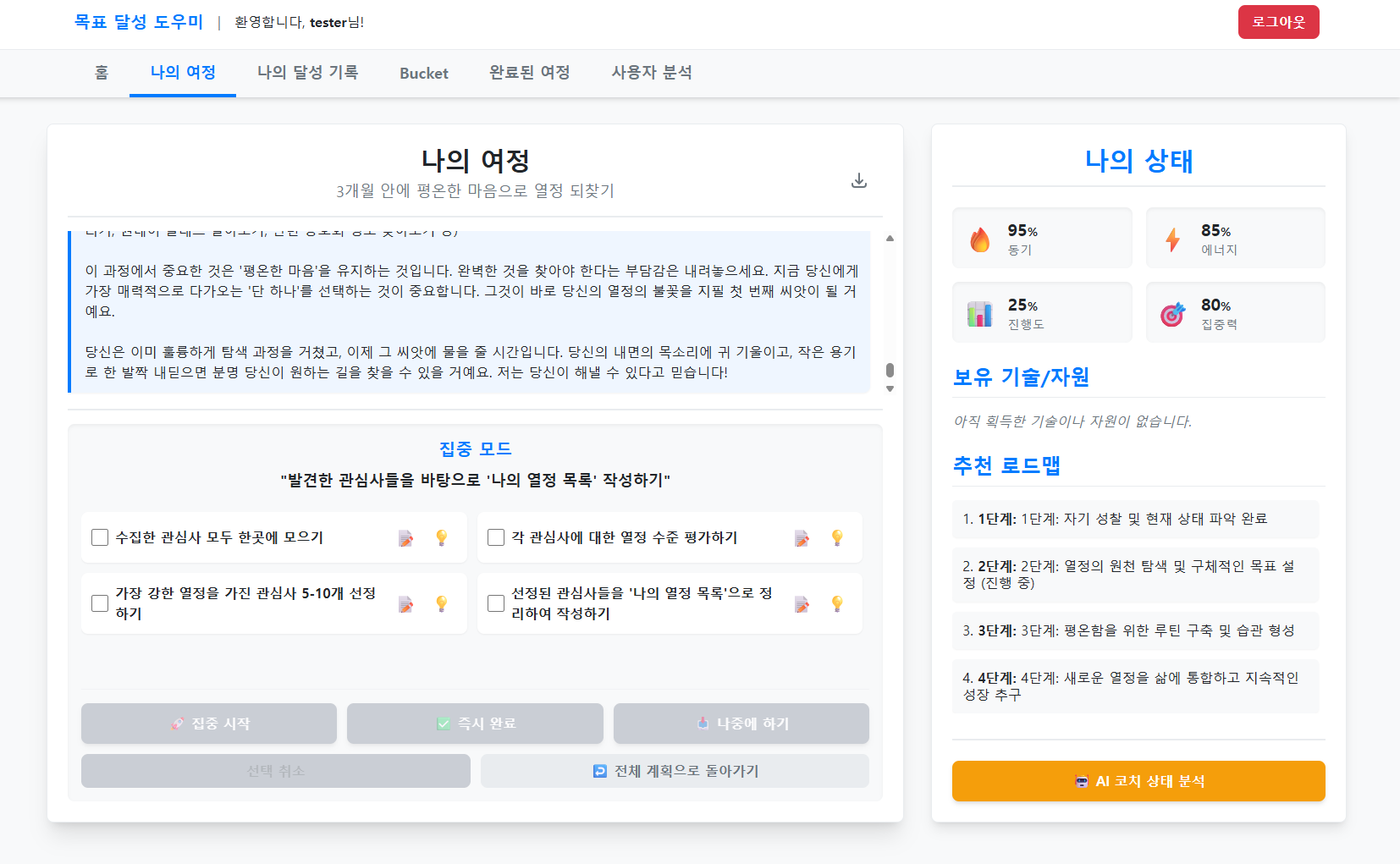Click the download icon beside 나의 여정 title
This screenshot has height=864, width=1400.
858,180
